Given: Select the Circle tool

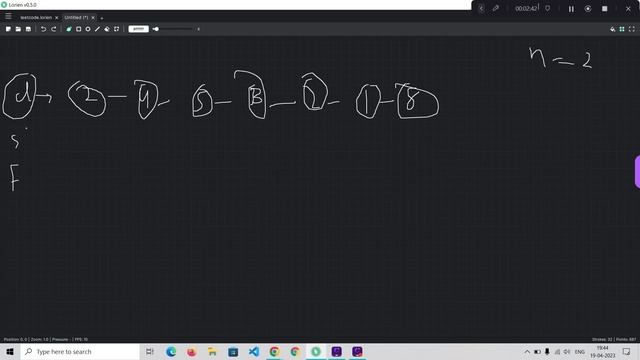Looking at the screenshot, I should (x=88, y=29).
